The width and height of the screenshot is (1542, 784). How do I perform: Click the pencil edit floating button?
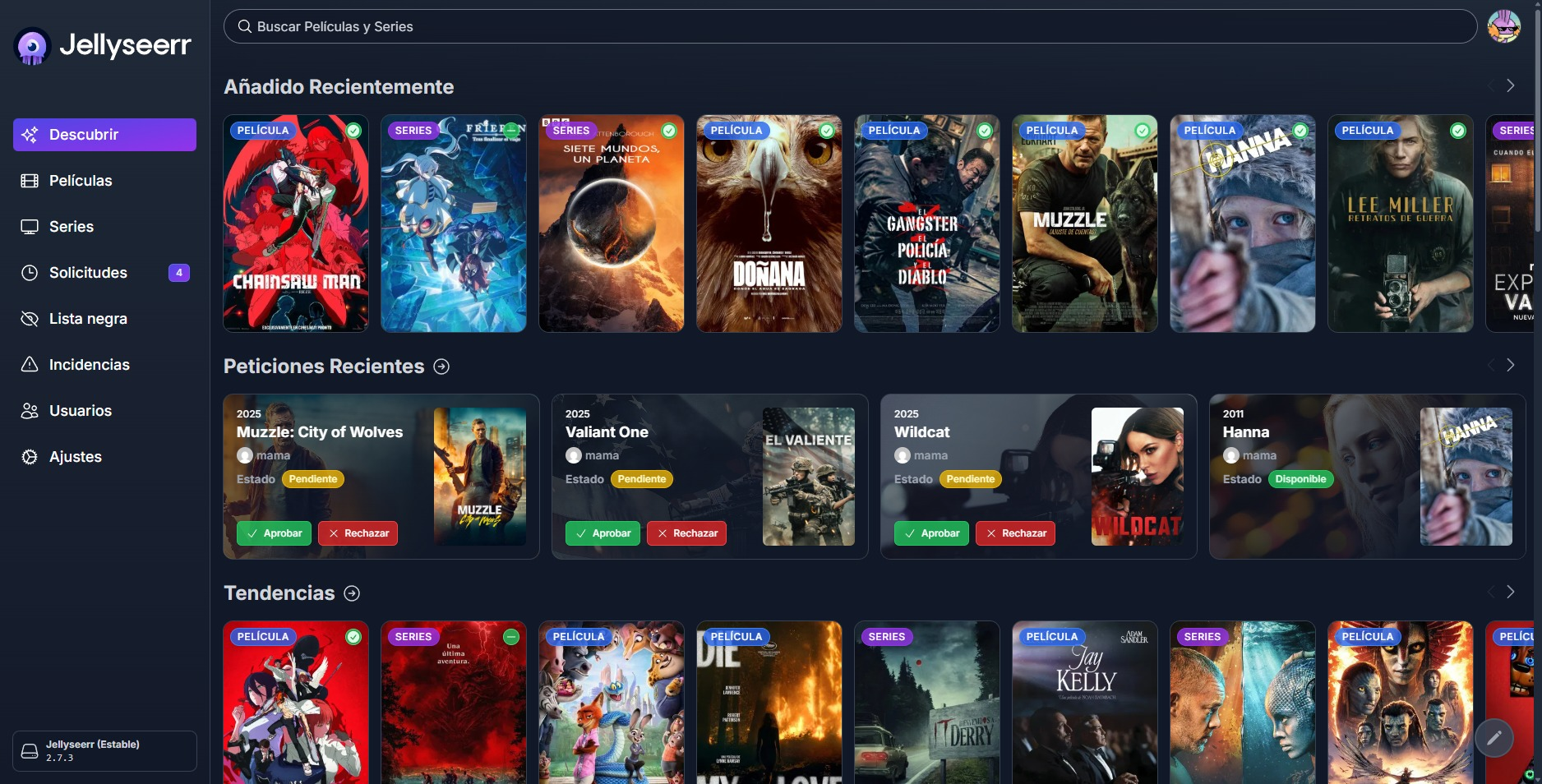click(1494, 738)
